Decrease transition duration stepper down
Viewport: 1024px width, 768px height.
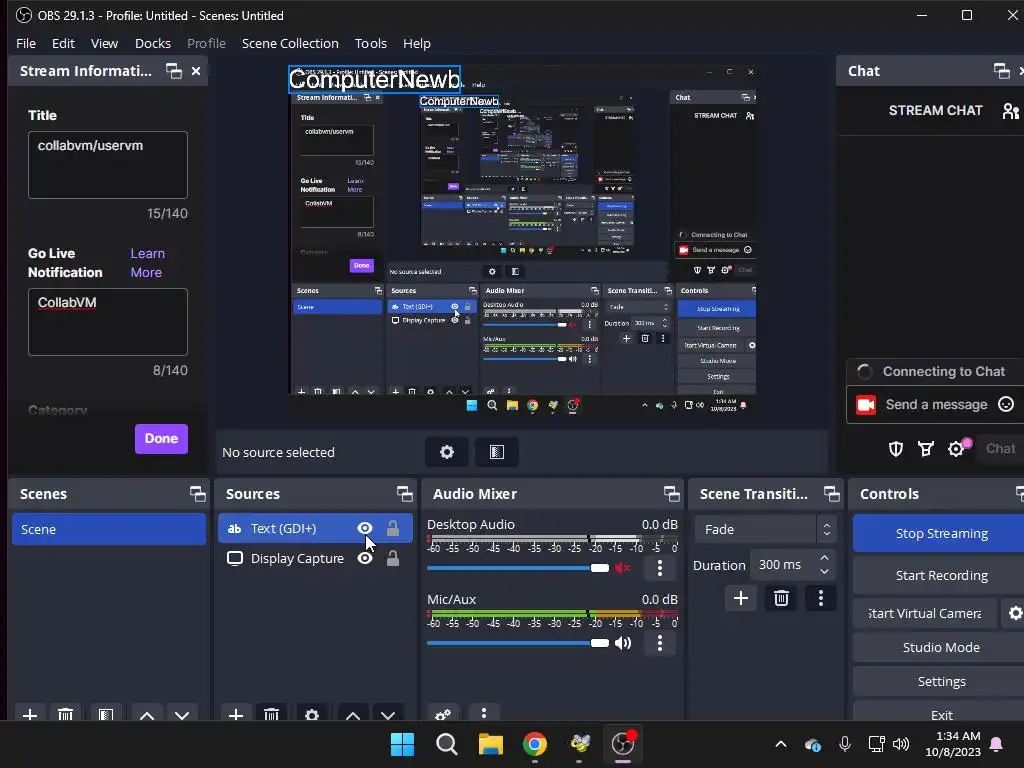tap(825, 572)
